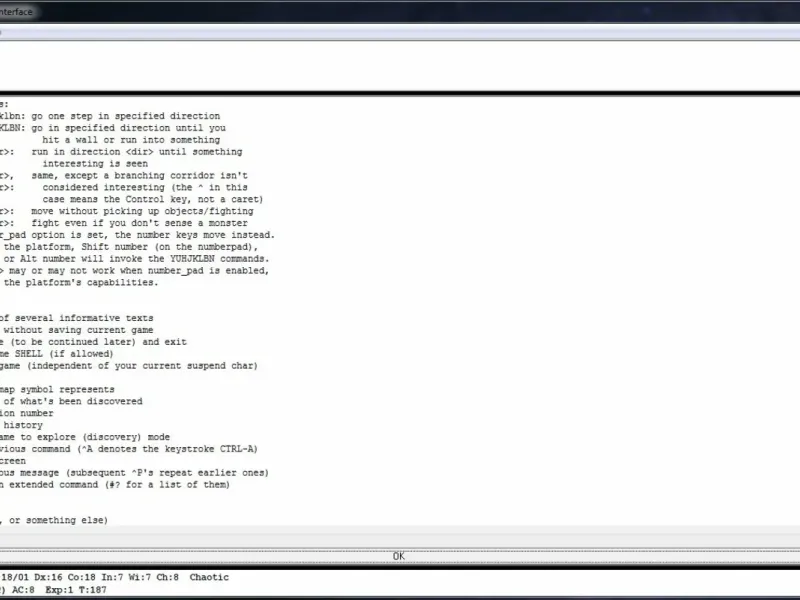Select 'case means the Control key, not a caret)'
Viewport: 800px width, 600px height.
153,199
